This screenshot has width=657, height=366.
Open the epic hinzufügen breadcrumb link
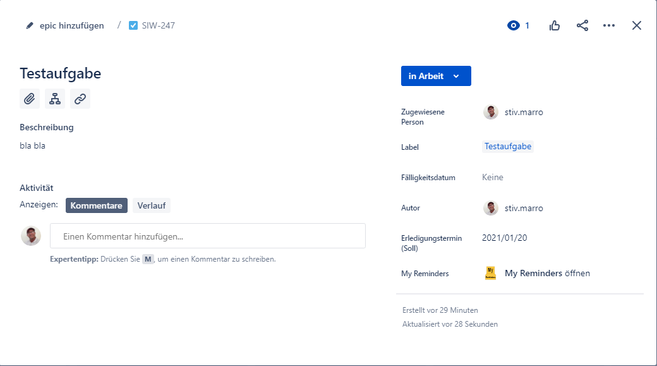[72, 26]
